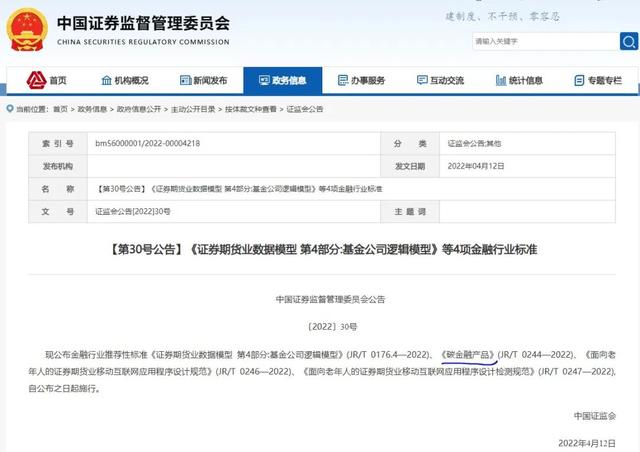Click the 机构概况 building icon
The width and height of the screenshot is (640, 452).
(x=106, y=80)
